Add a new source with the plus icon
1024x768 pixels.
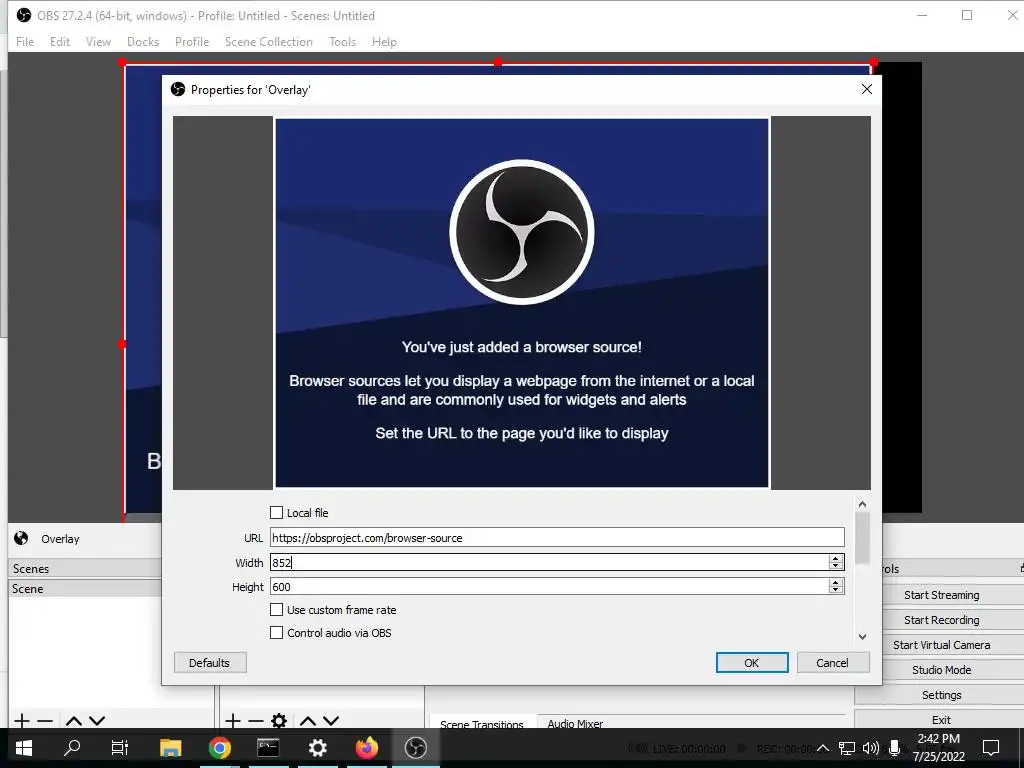click(x=232, y=721)
